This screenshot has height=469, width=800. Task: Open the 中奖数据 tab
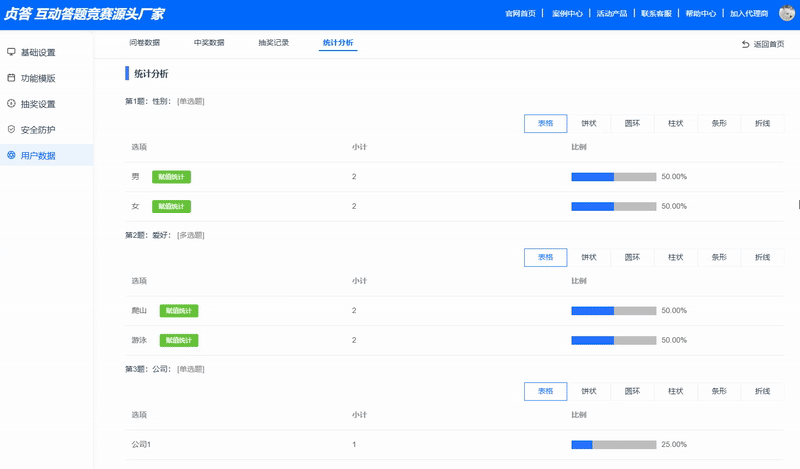(209, 43)
